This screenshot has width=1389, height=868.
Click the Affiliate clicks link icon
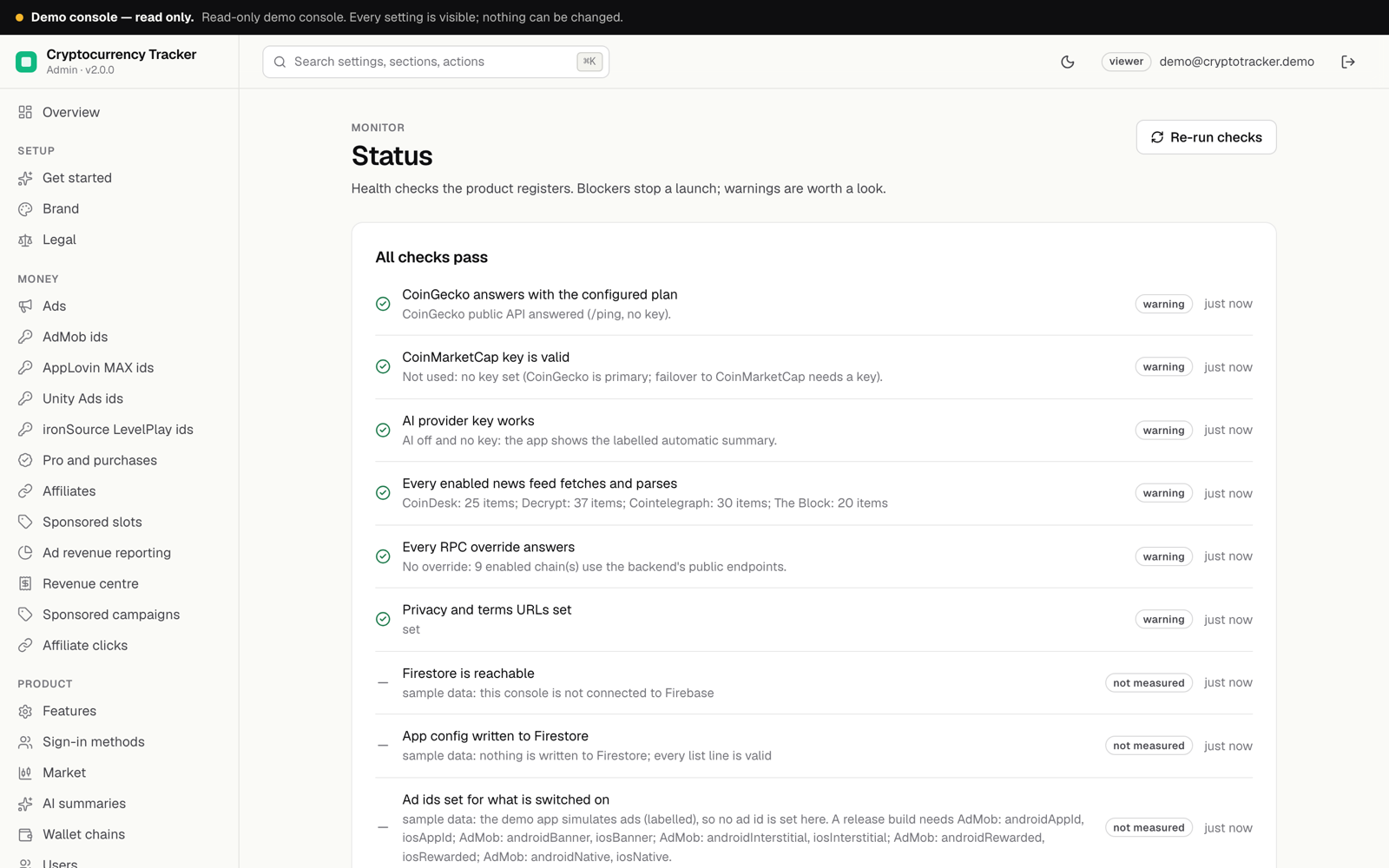click(x=25, y=645)
